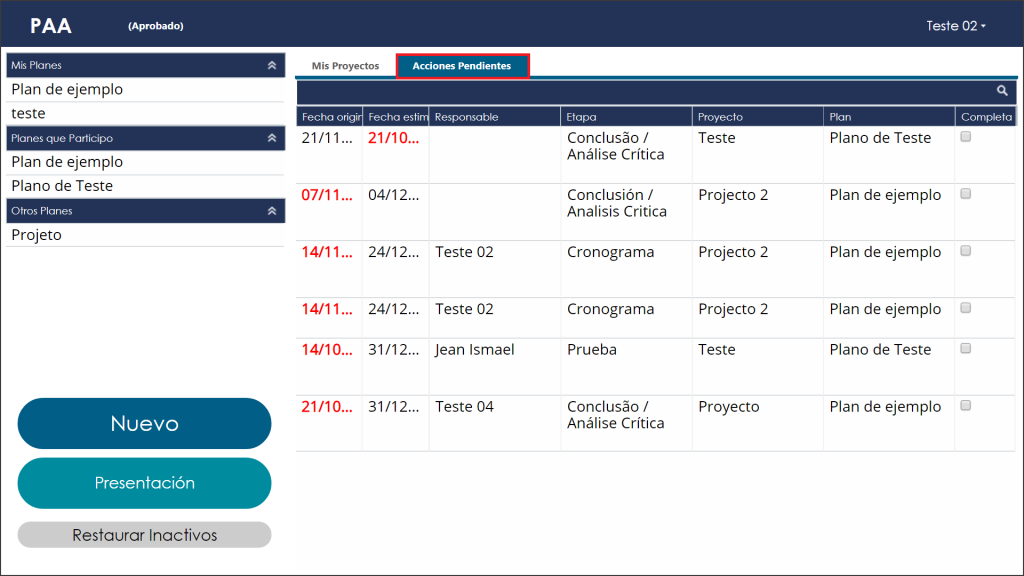
Task: Open Plan de ejemplo under Mis Planes
Action: (145, 89)
